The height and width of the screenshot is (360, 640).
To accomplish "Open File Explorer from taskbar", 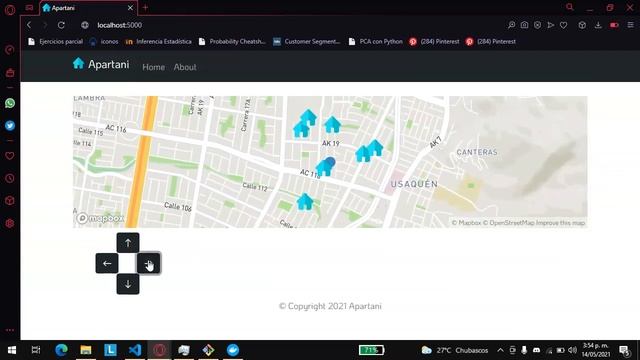I will tap(86, 350).
